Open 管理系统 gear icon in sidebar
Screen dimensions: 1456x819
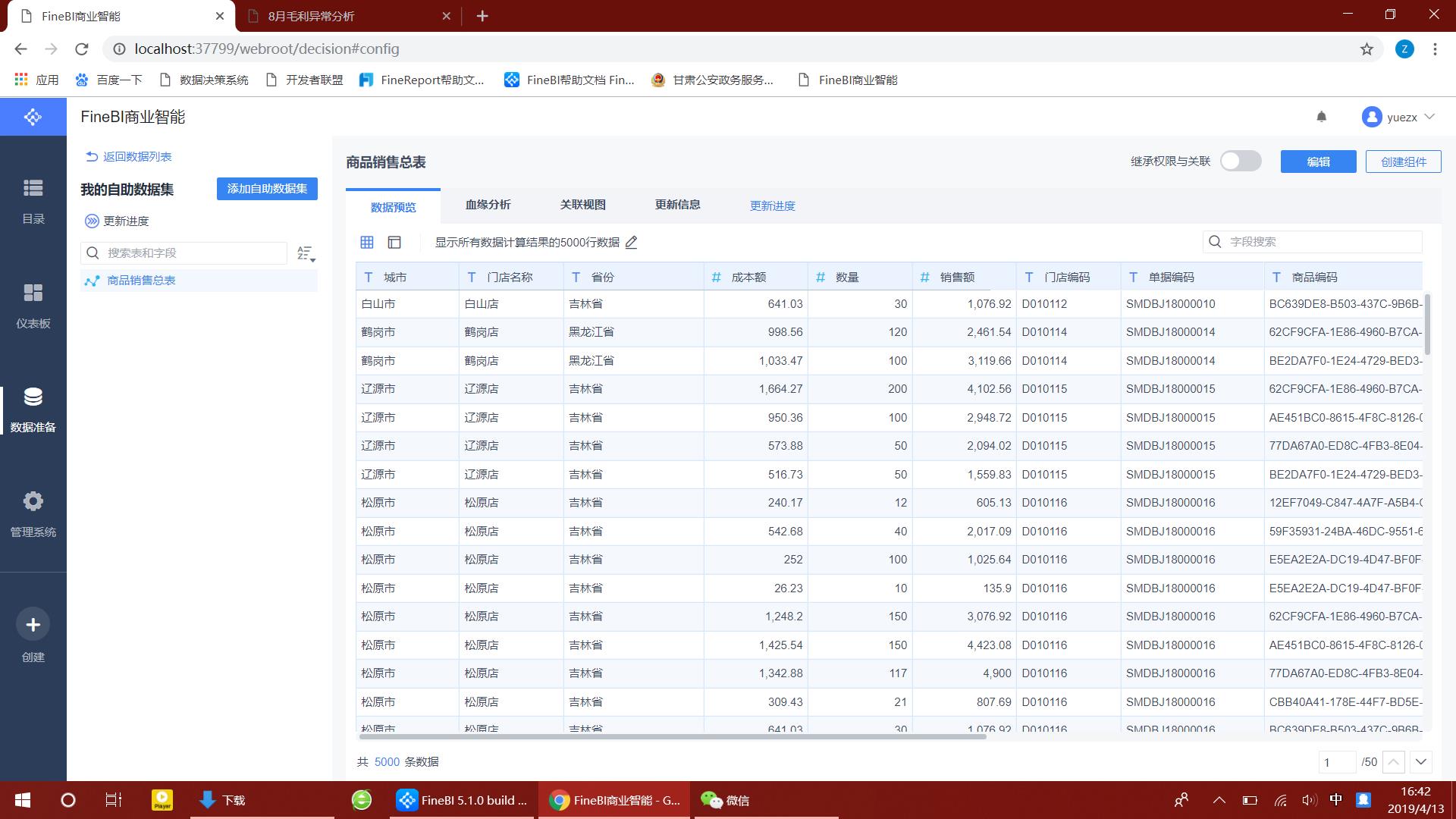point(33,501)
